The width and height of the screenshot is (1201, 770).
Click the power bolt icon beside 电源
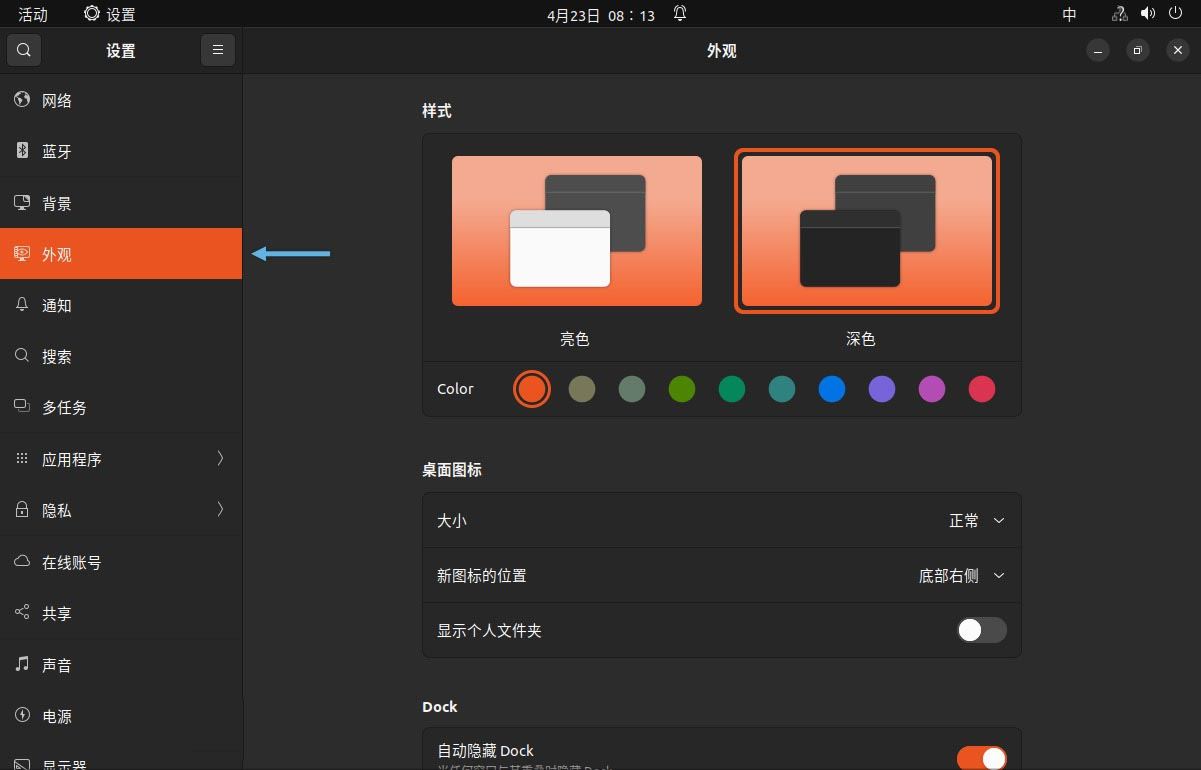22,716
